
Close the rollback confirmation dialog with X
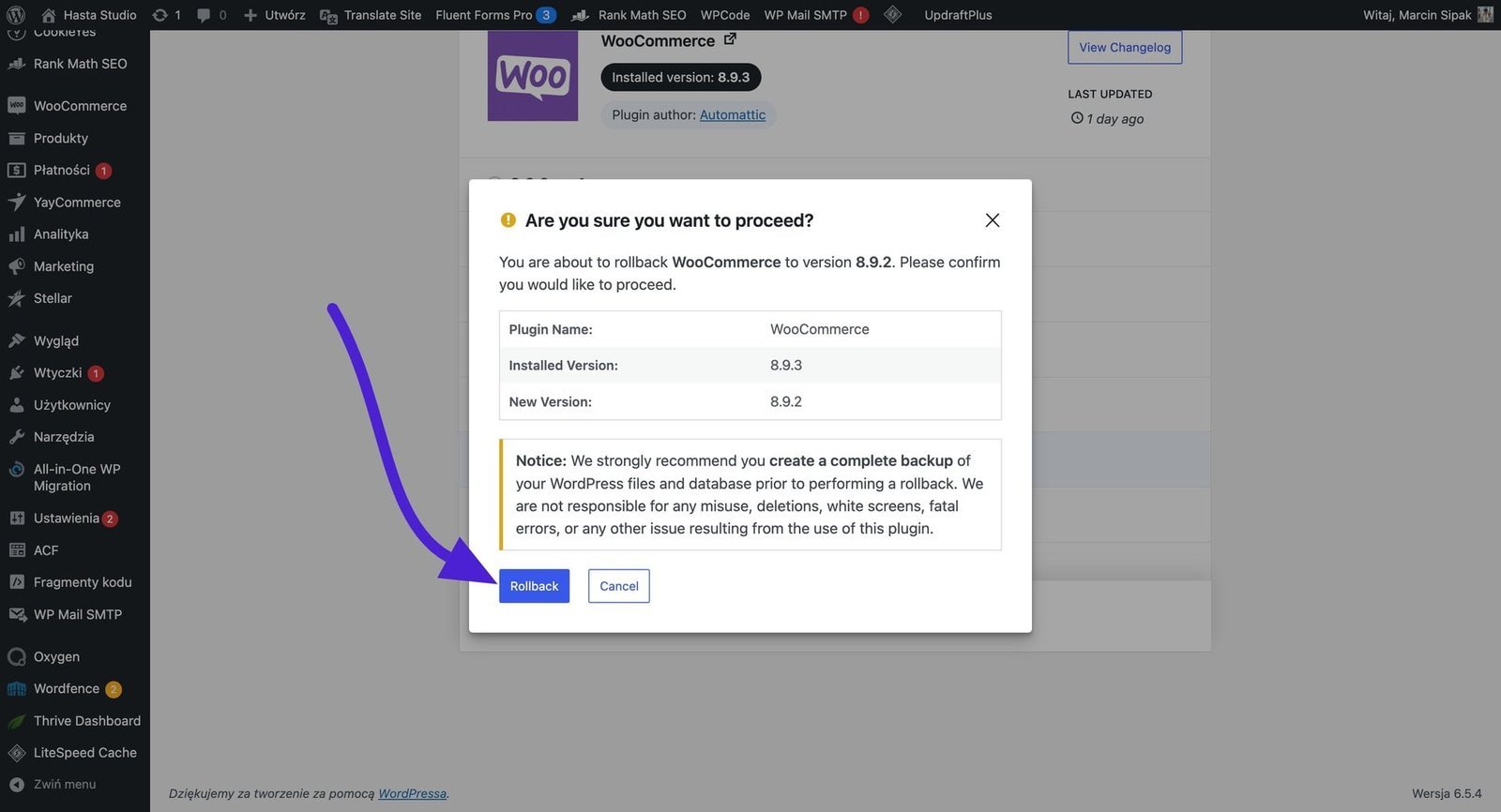coord(992,220)
